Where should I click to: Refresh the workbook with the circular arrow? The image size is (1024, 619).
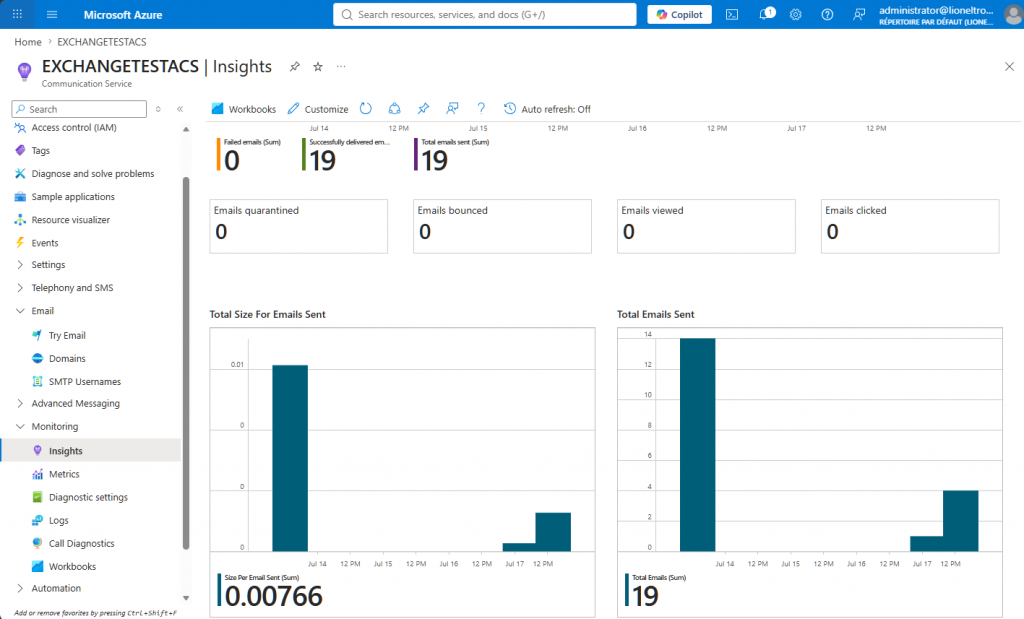tap(366, 108)
